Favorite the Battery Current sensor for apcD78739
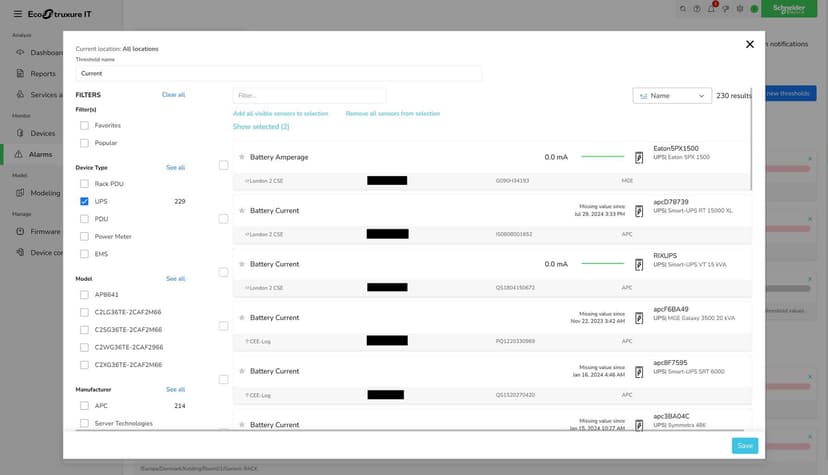Image resolution: width=828 pixels, height=475 pixels. 242,210
